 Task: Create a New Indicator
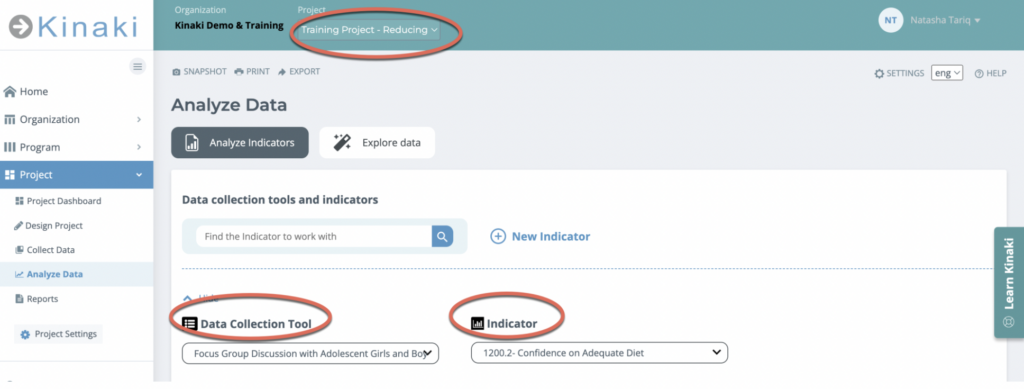coord(540,236)
